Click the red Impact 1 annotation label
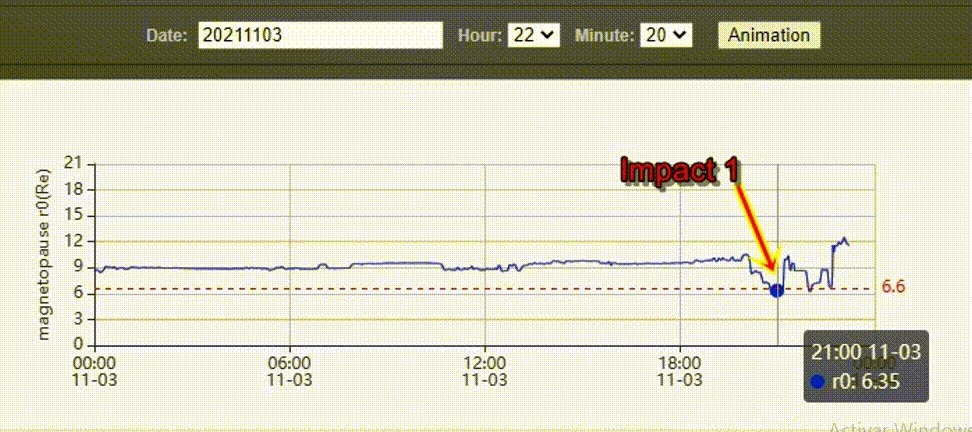 pos(680,171)
